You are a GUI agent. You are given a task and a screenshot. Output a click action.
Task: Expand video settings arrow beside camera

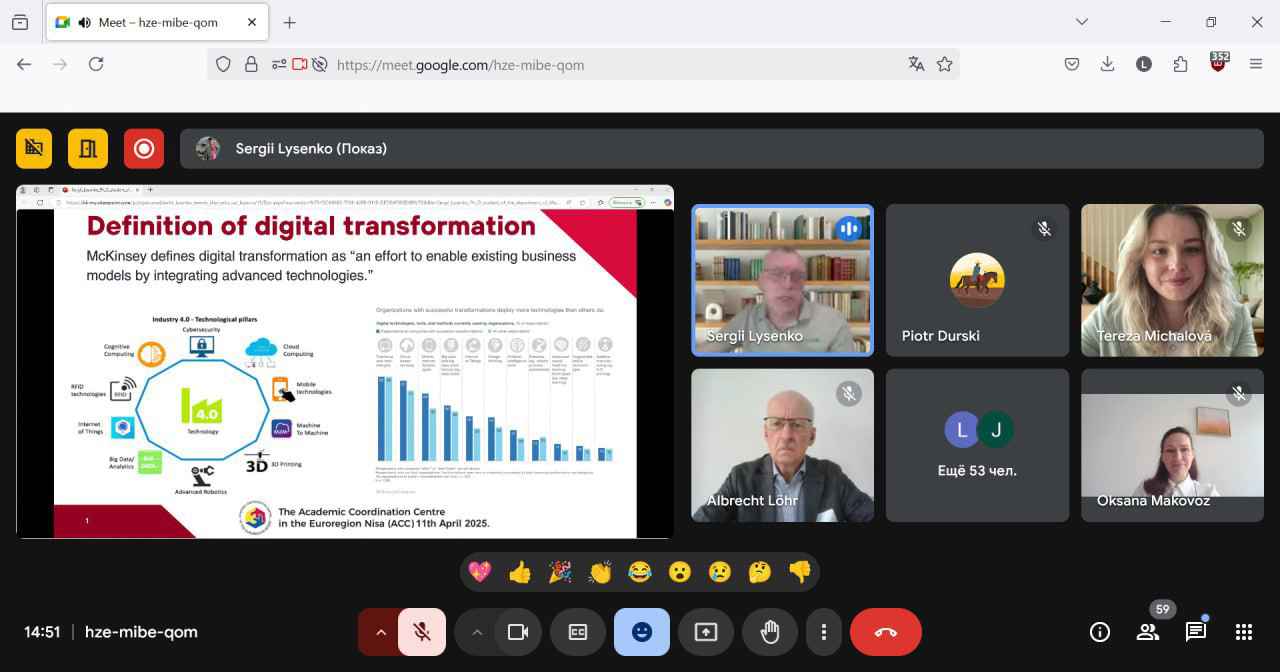tap(477, 632)
